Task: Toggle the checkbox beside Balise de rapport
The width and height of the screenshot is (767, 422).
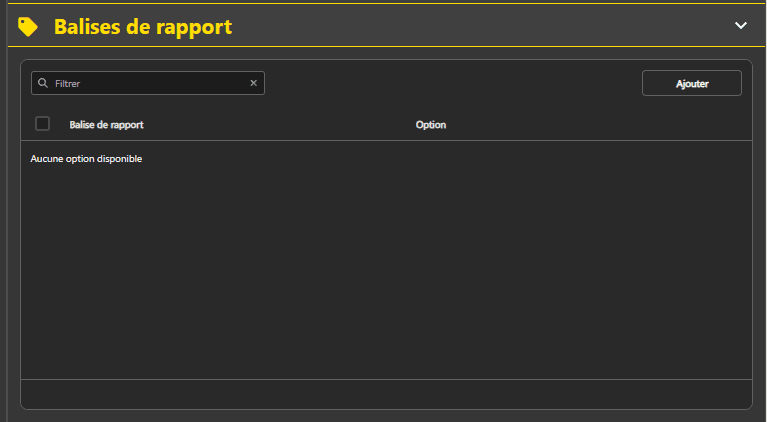Action: click(43, 124)
